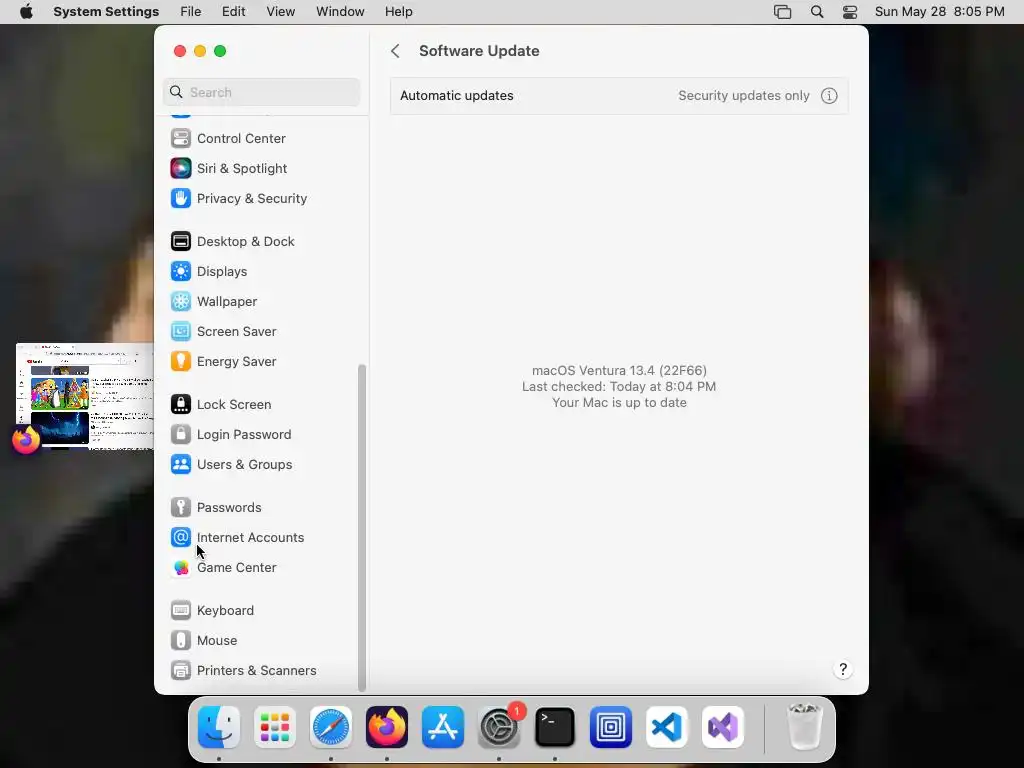The width and height of the screenshot is (1024, 768).
Task: Open Launchpad in the Dock
Action: pos(275,727)
